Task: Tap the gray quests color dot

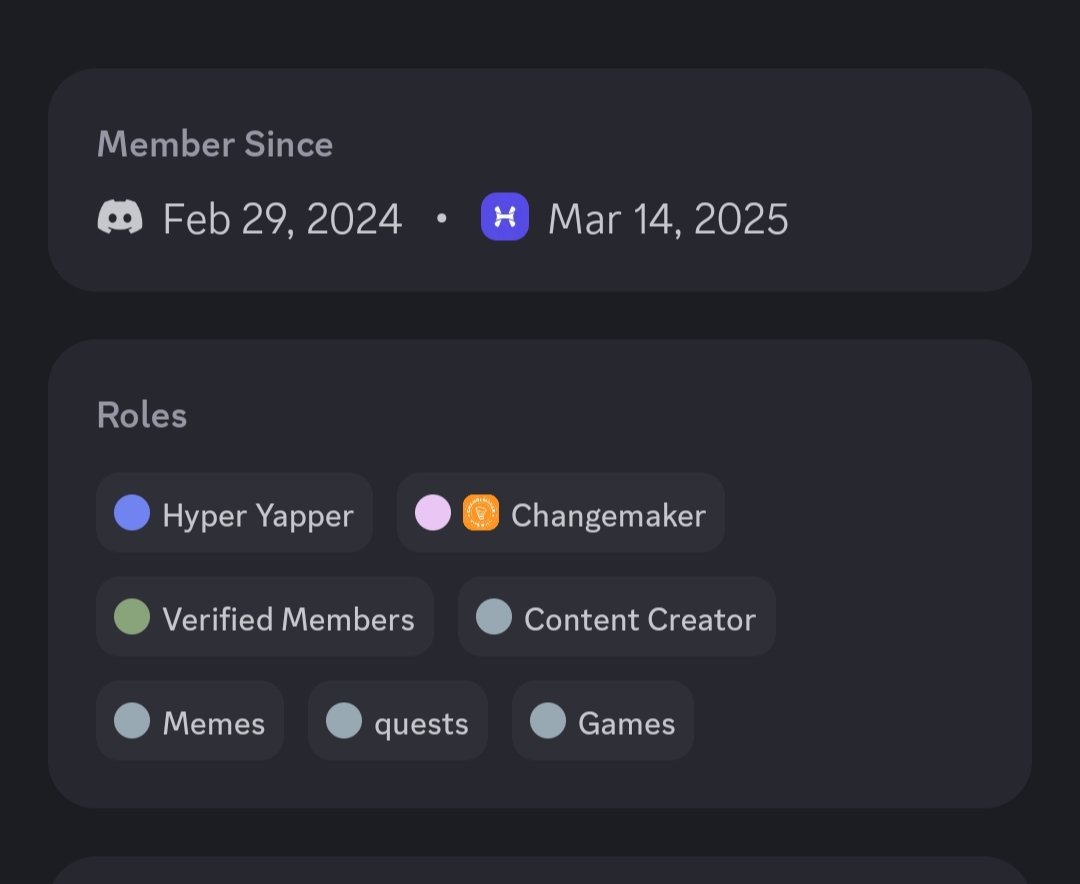Action: [344, 721]
